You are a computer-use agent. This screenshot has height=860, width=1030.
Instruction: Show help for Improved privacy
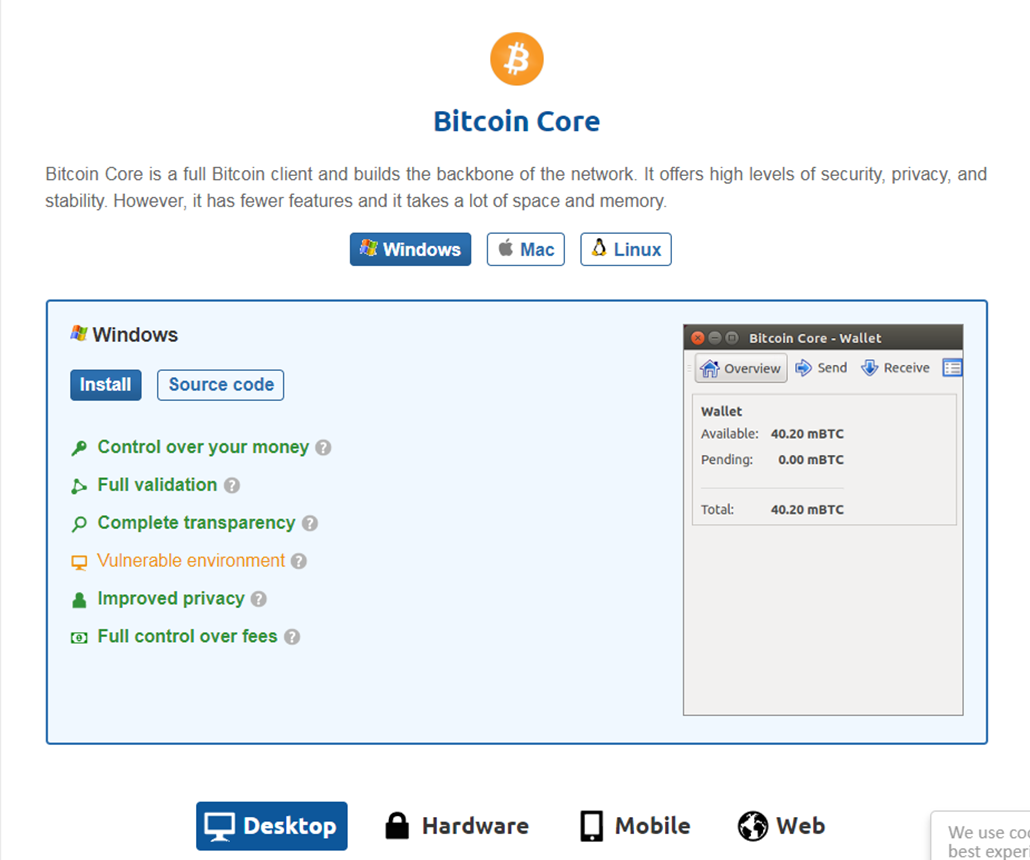click(259, 599)
